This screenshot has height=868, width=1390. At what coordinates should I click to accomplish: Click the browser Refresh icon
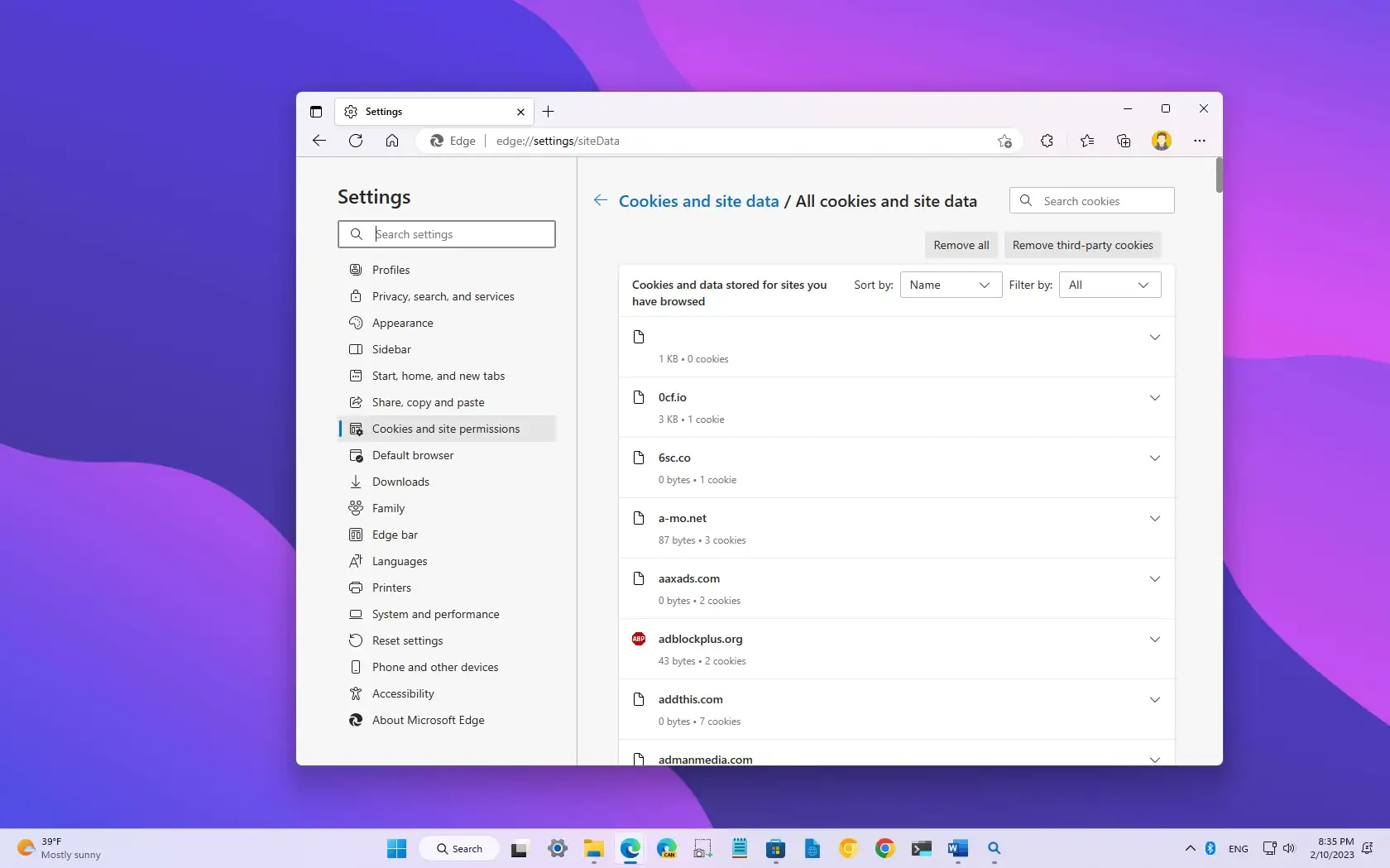(356, 141)
